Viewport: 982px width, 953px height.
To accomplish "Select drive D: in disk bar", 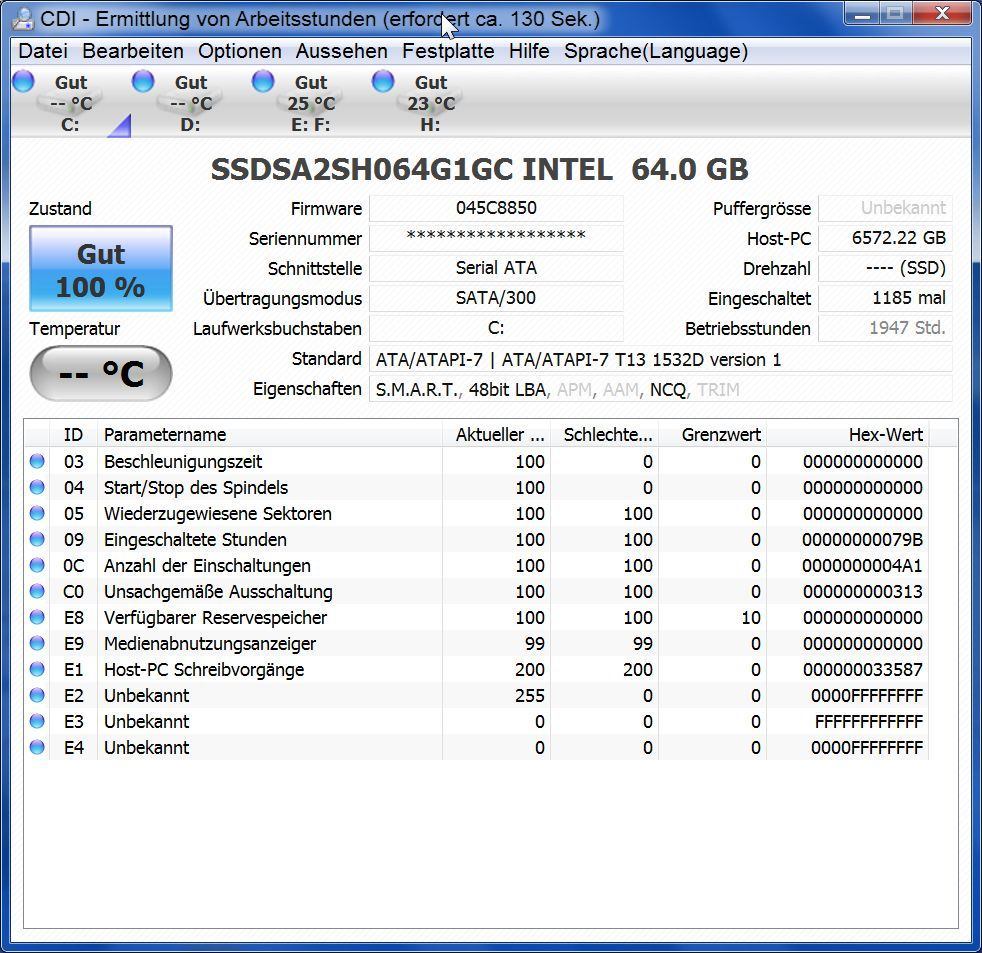I will tap(190, 103).
